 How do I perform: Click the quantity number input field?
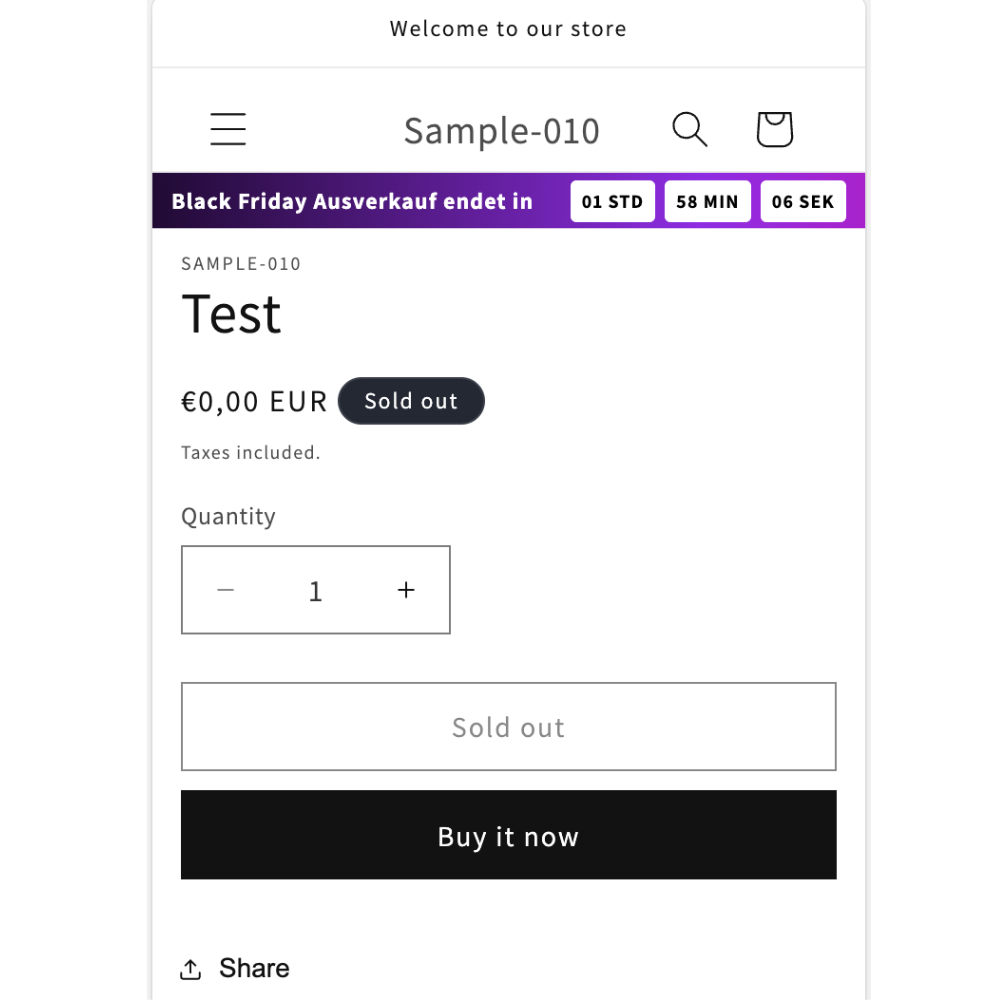pyautogui.click(x=316, y=591)
